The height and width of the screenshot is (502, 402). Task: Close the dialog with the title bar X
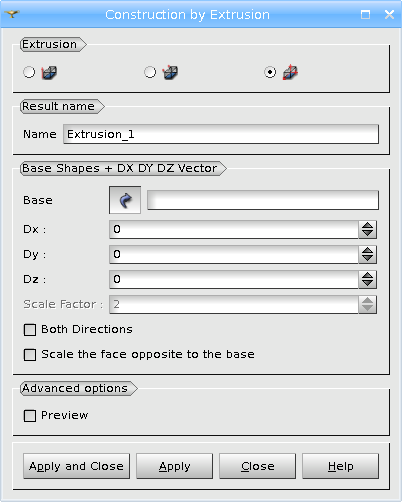click(x=389, y=14)
